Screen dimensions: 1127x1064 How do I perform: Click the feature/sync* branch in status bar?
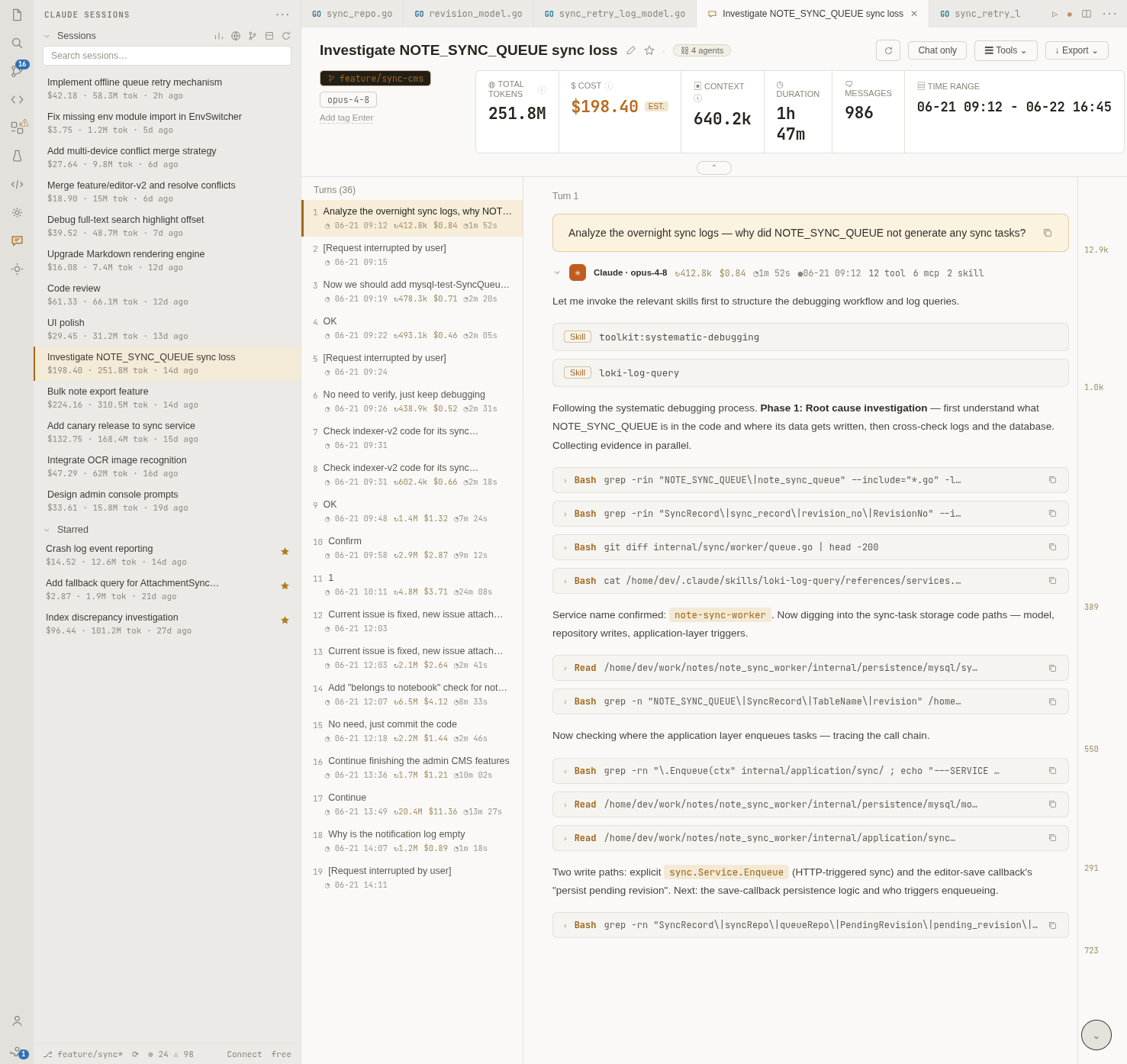(83, 1054)
